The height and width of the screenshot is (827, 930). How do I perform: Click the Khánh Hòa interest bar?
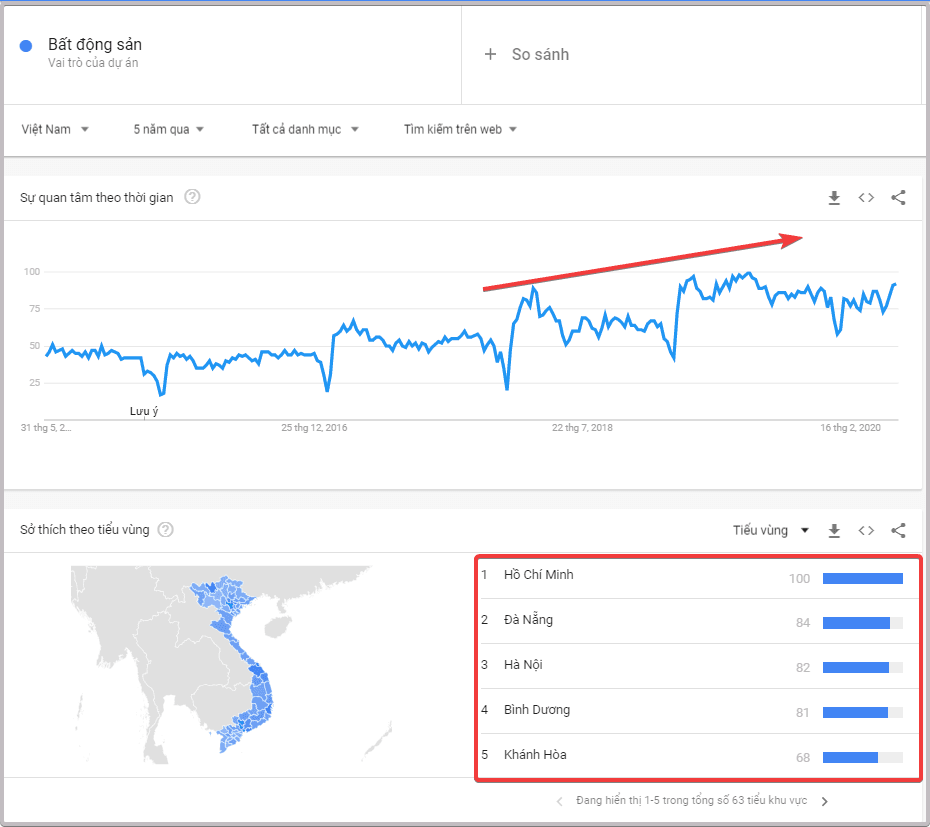click(x=863, y=758)
